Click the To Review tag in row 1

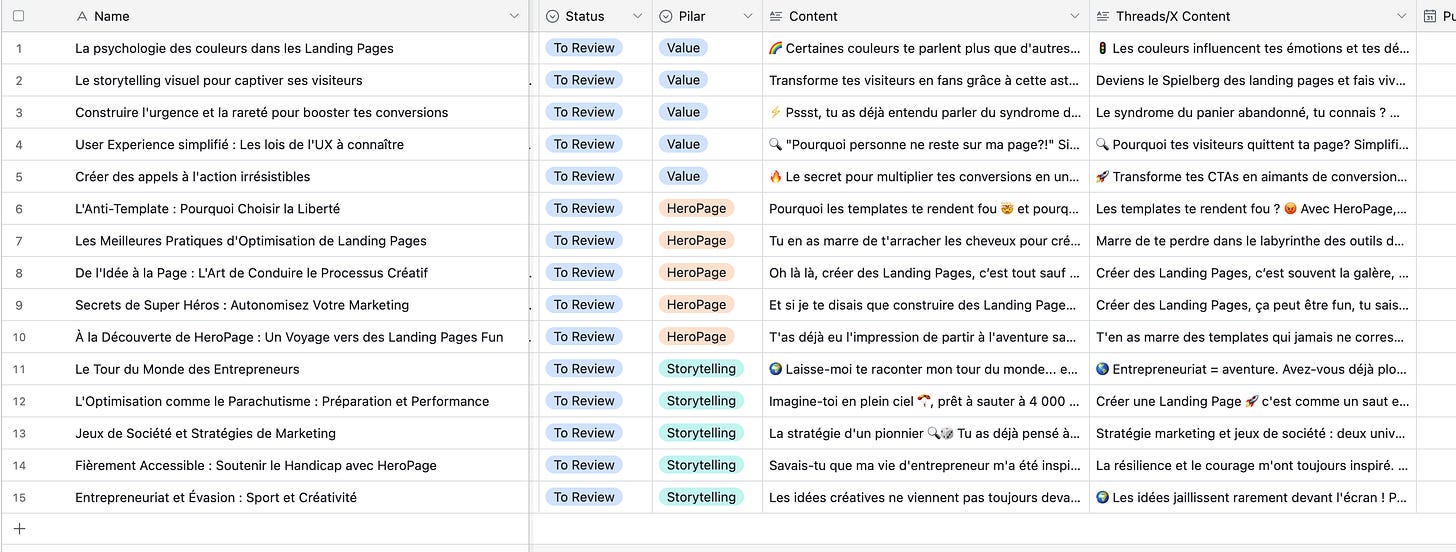pos(584,48)
